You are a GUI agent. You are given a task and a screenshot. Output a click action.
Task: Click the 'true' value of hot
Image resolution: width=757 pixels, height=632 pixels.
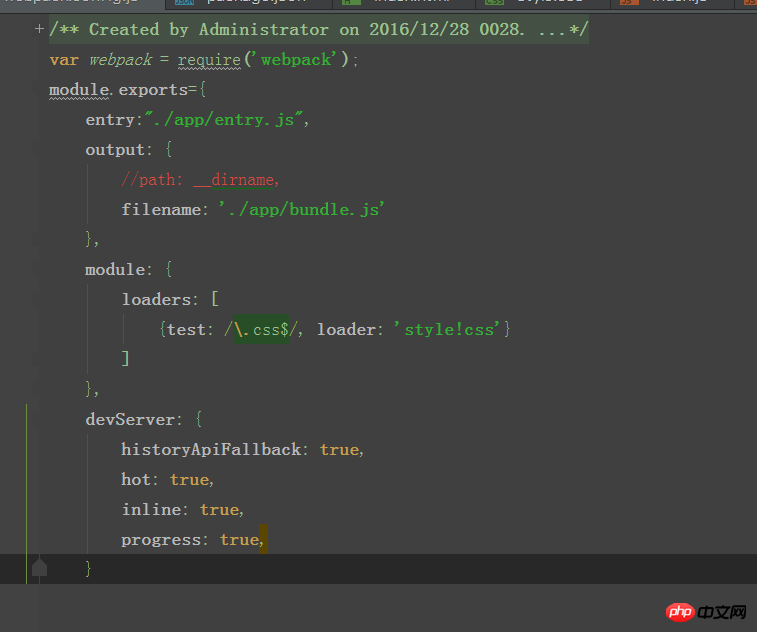(x=189, y=480)
